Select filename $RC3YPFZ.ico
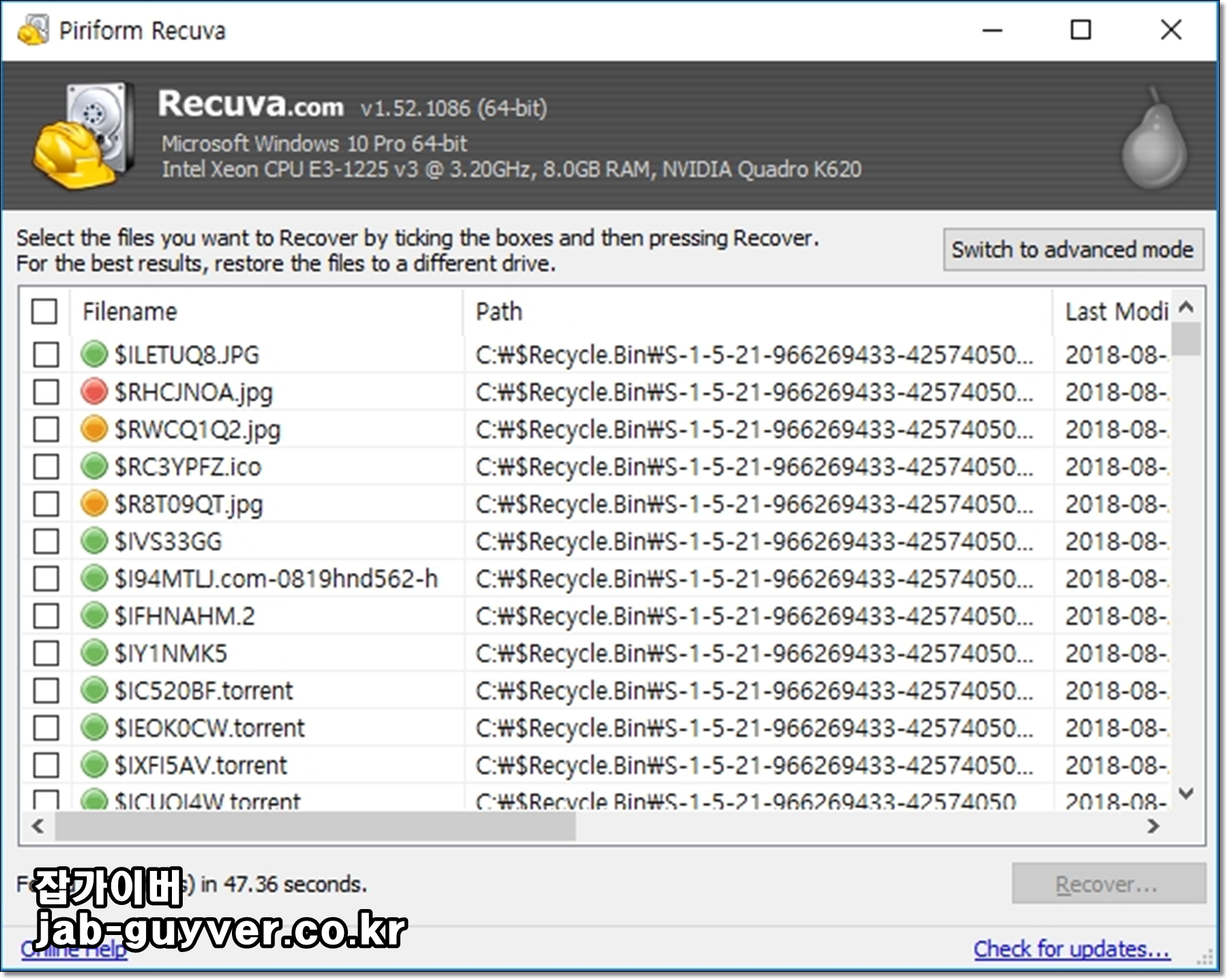Viewport: 1228px width, 980px height. tap(188, 467)
